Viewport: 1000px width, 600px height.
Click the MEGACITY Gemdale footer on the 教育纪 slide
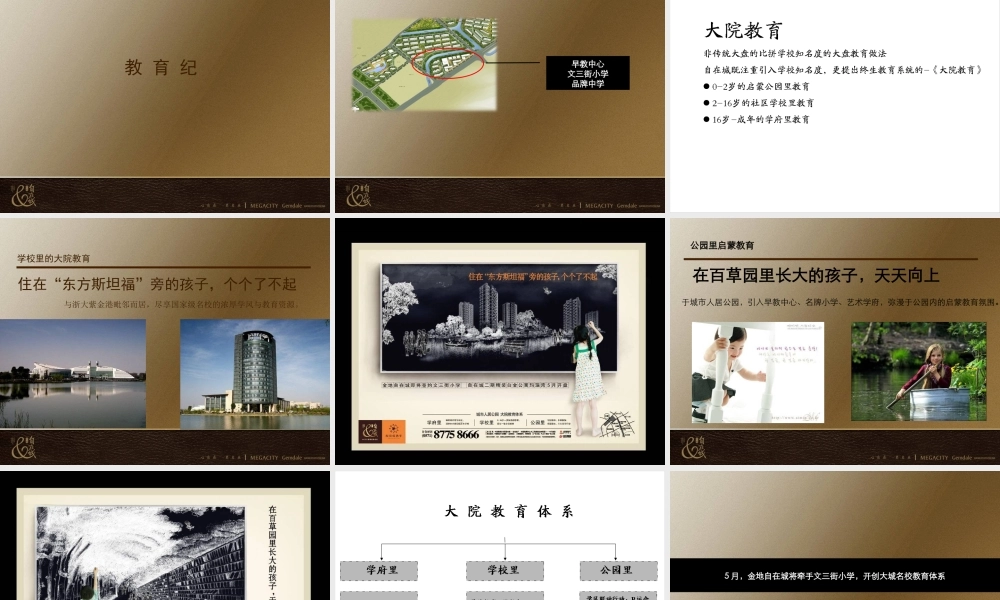coord(287,206)
